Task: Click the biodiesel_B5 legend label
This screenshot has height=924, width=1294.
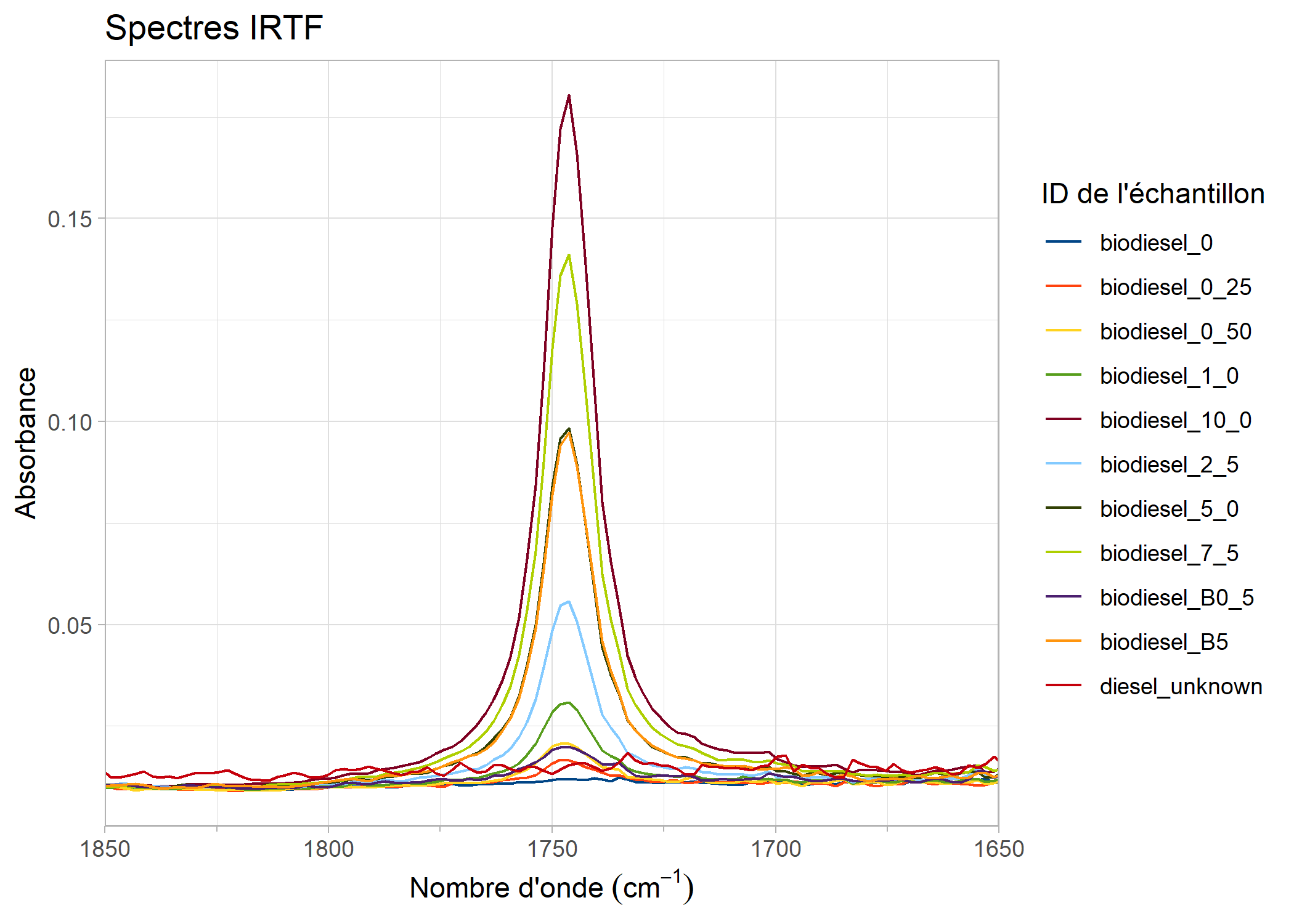Action: tap(1163, 642)
